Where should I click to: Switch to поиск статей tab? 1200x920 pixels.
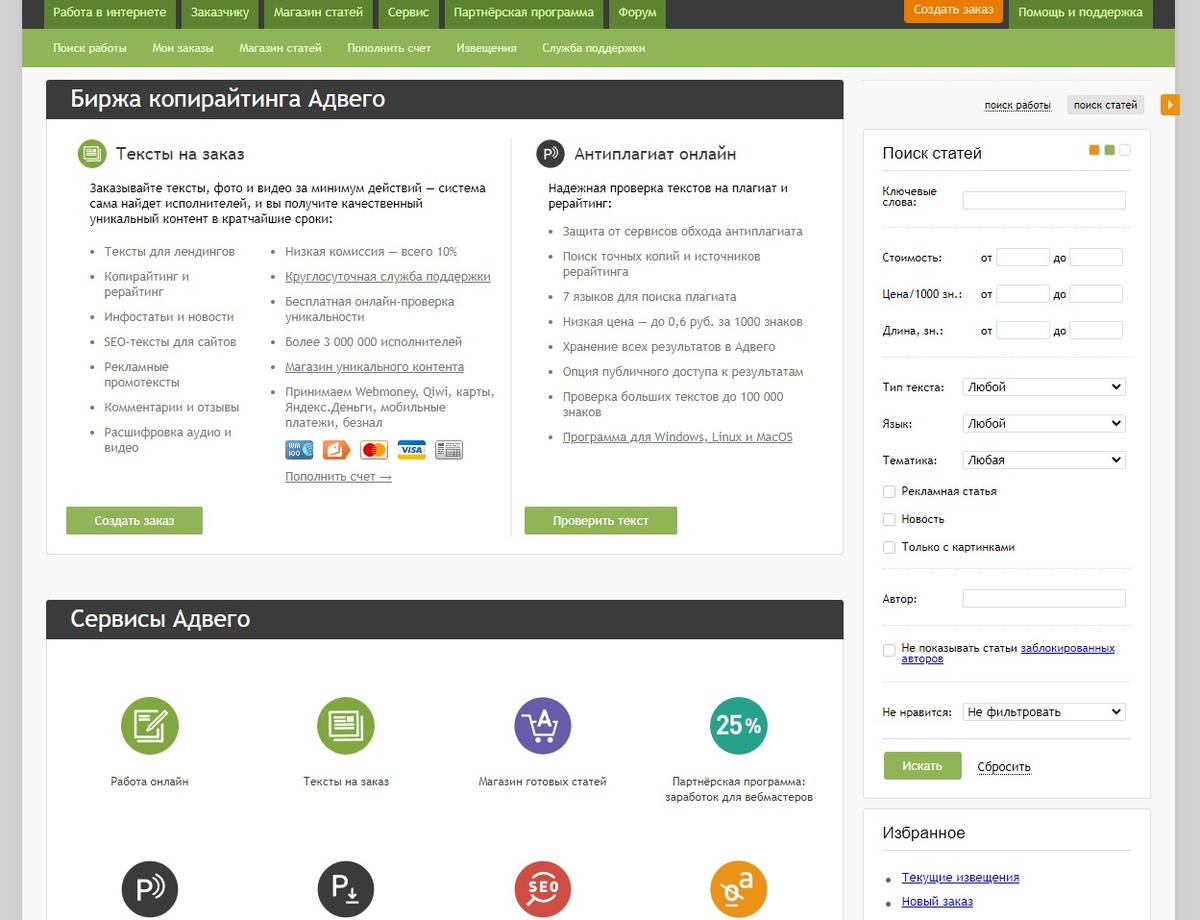[1106, 105]
